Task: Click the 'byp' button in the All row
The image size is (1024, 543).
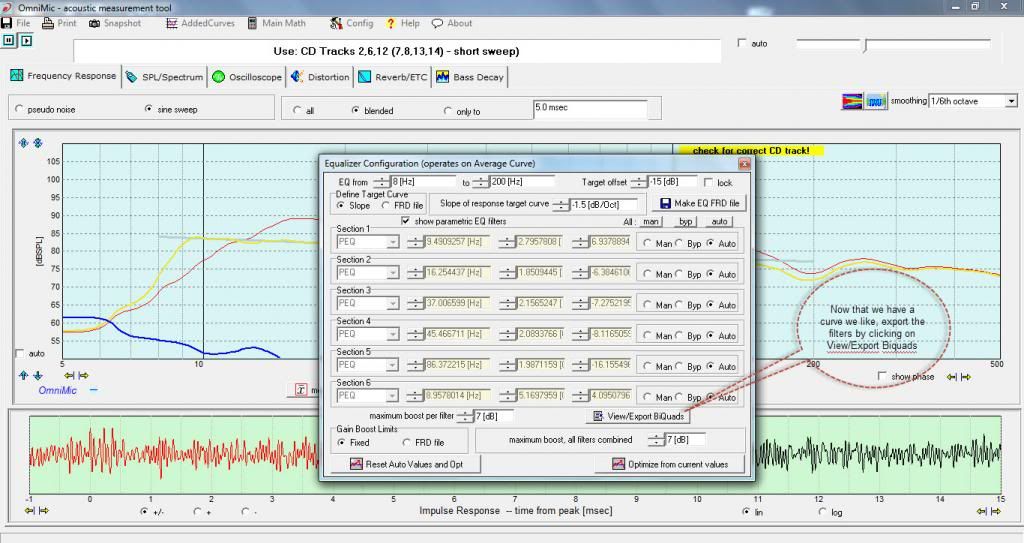Action: coord(685,222)
